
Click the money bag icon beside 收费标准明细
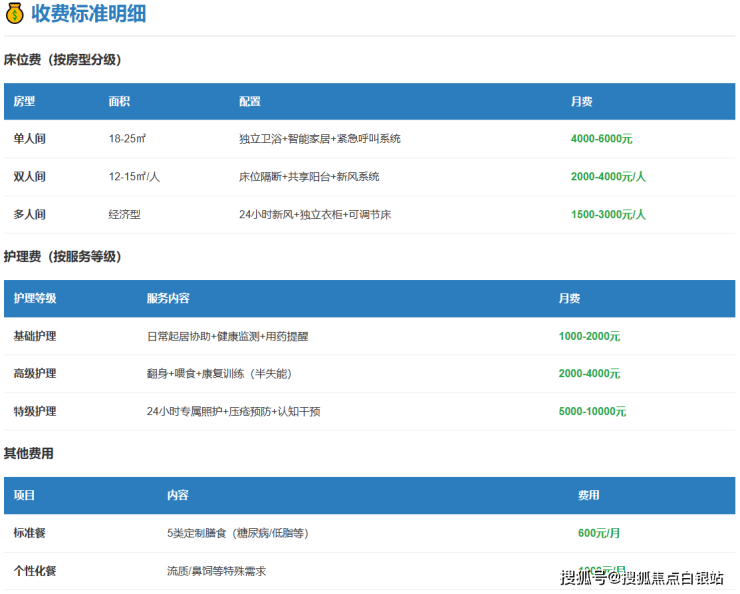[x=15, y=15]
